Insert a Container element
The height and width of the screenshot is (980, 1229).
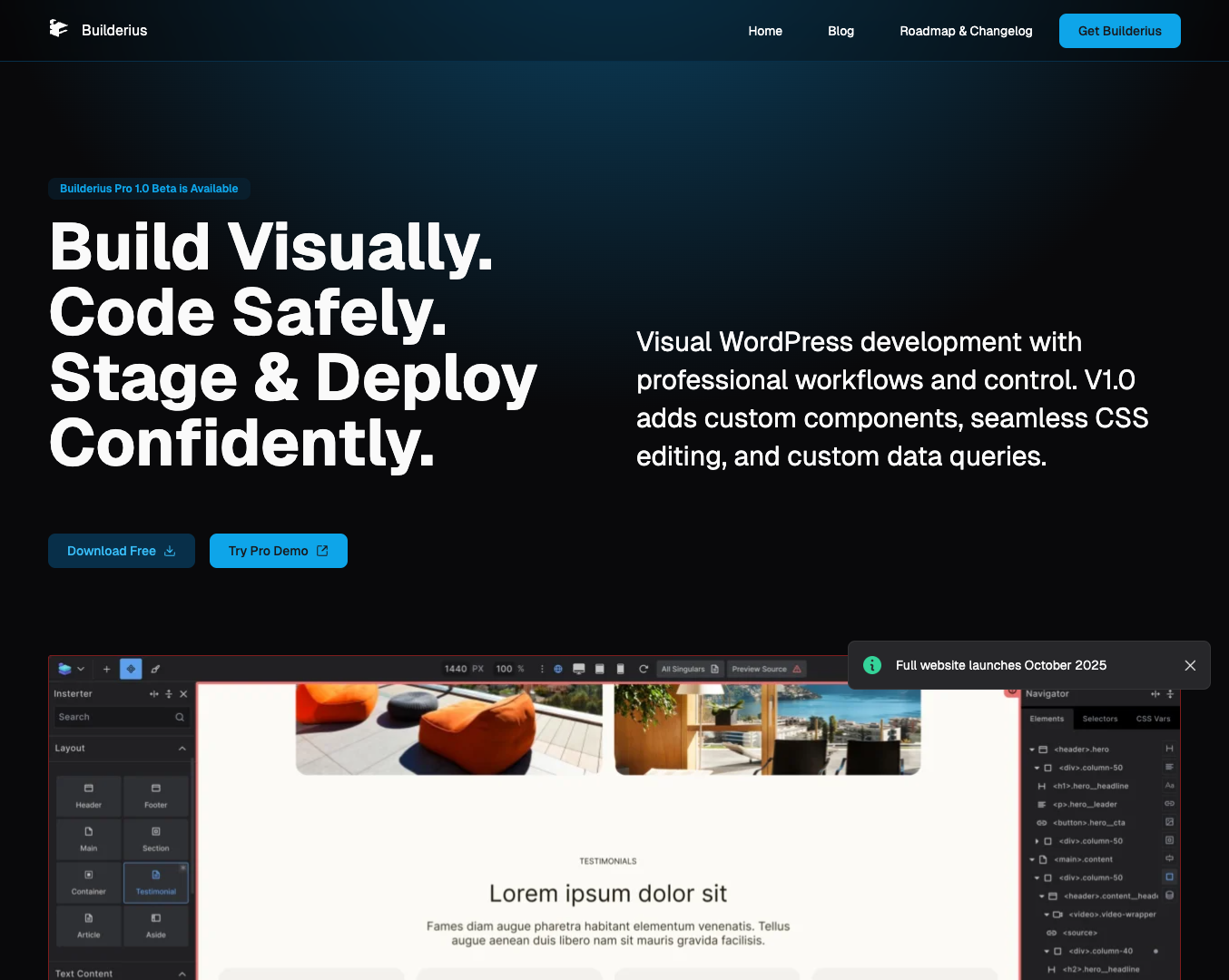[x=87, y=881]
